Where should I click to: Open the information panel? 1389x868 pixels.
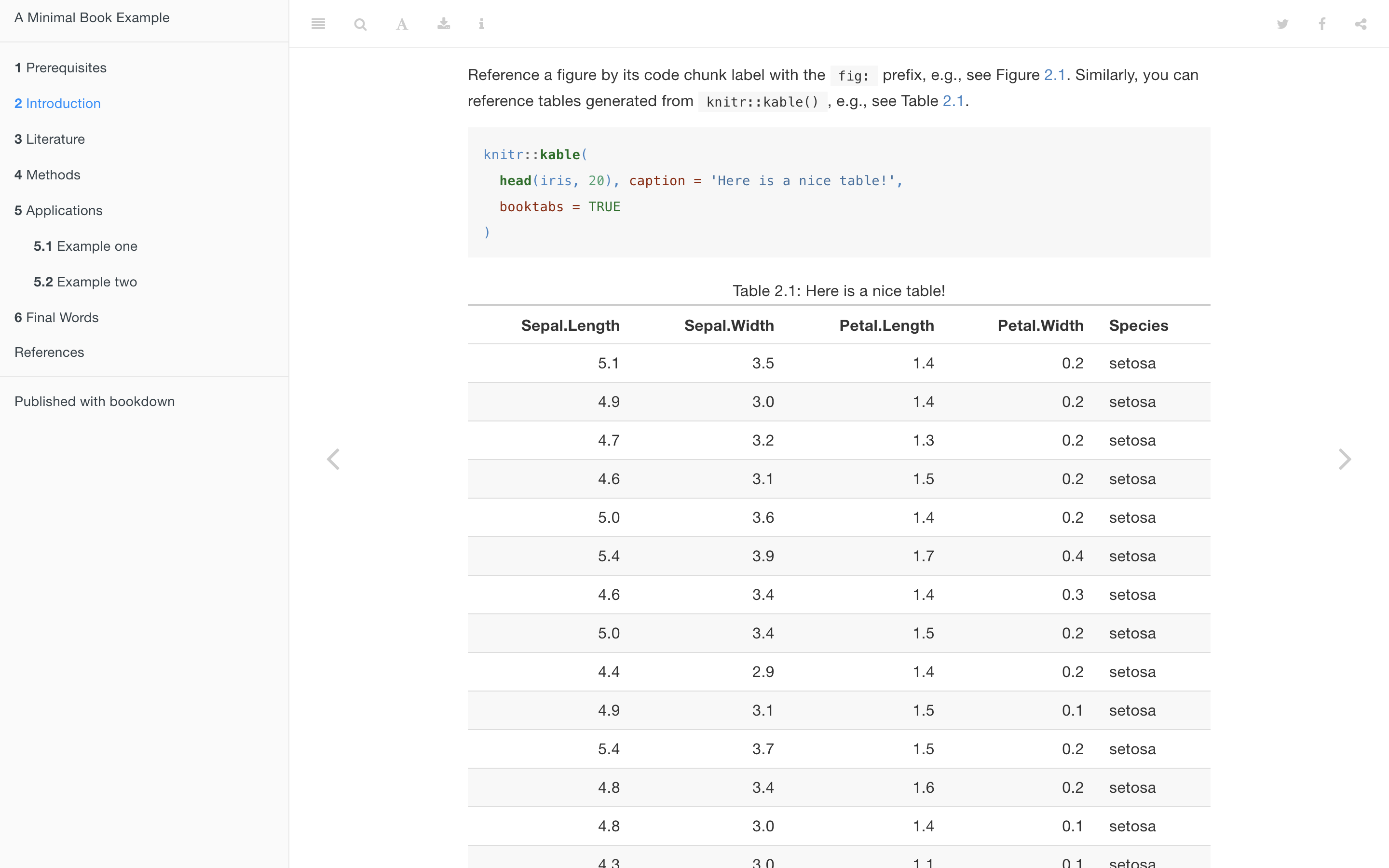coord(481,24)
